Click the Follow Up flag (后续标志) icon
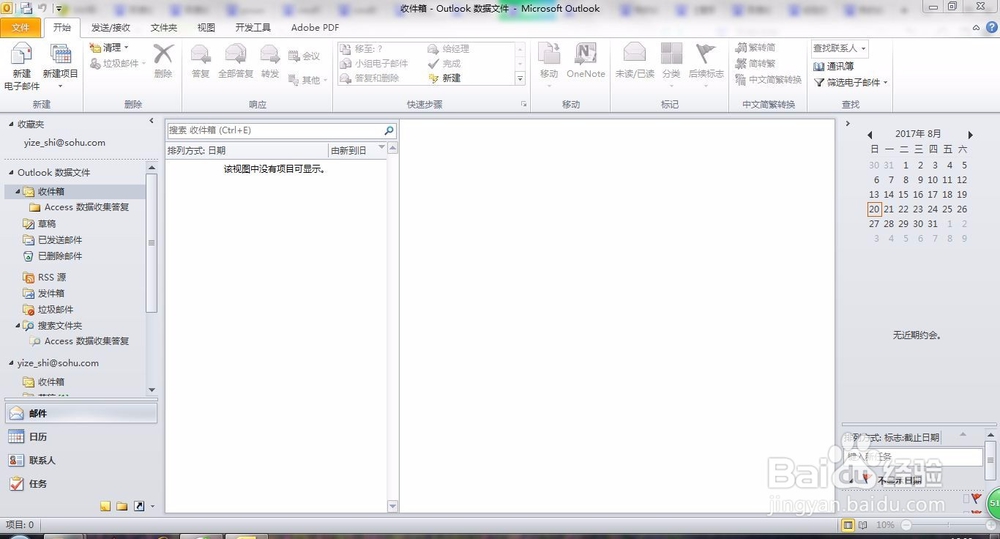 click(x=705, y=54)
